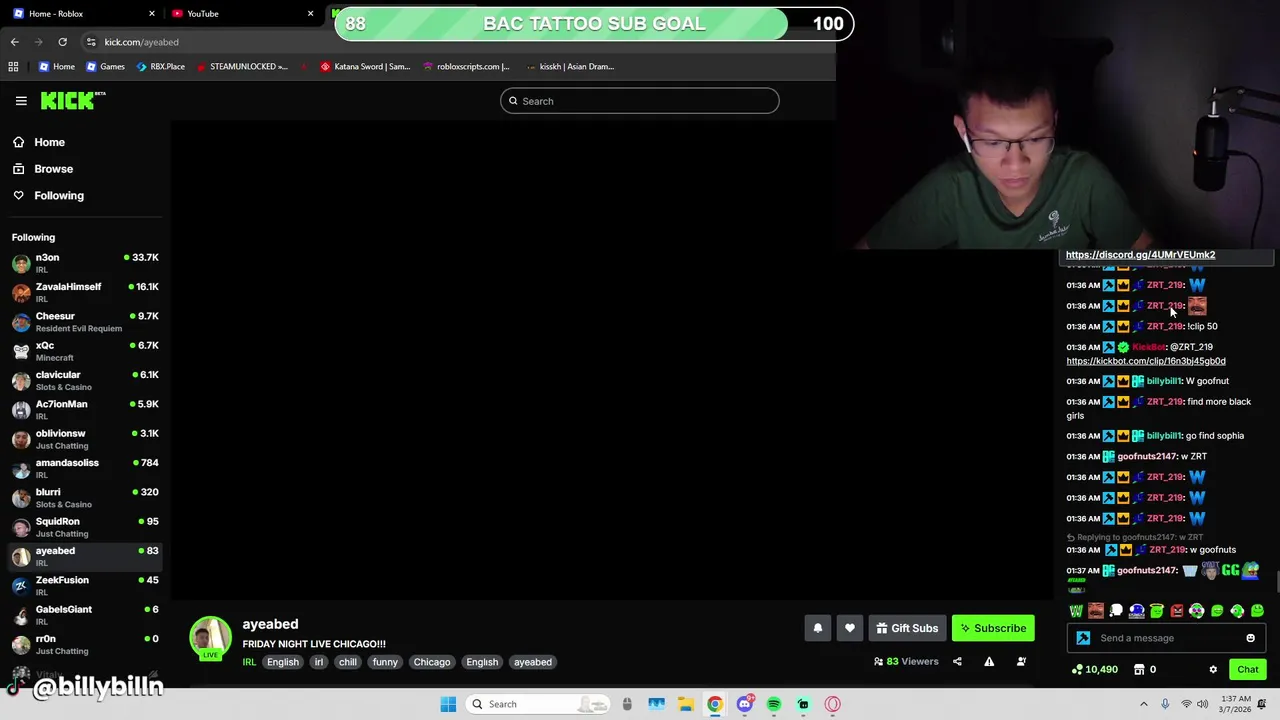1280x720 pixels.
Task: Insert the angry red face quick emote
Action: click(1177, 611)
